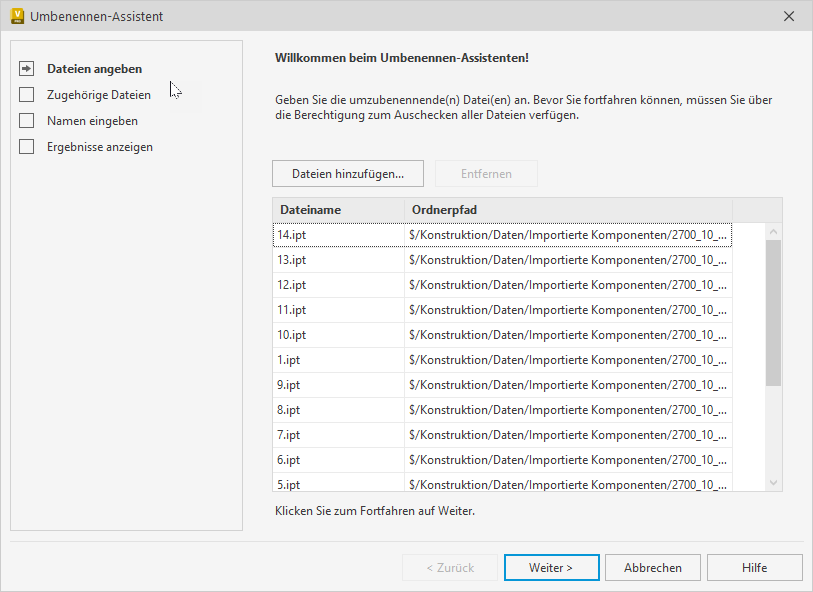
Task: Toggle the Namen eingeben step checkbox
Action: coord(27,121)
